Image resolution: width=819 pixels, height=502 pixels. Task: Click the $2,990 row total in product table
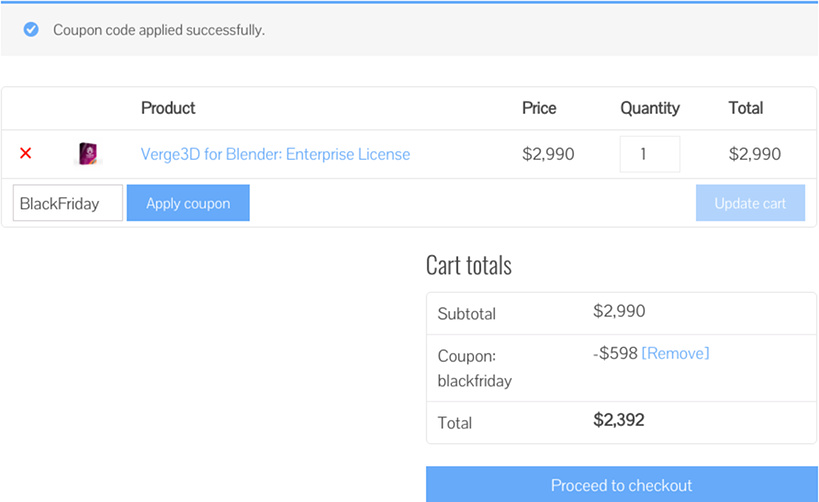point(755,154)
